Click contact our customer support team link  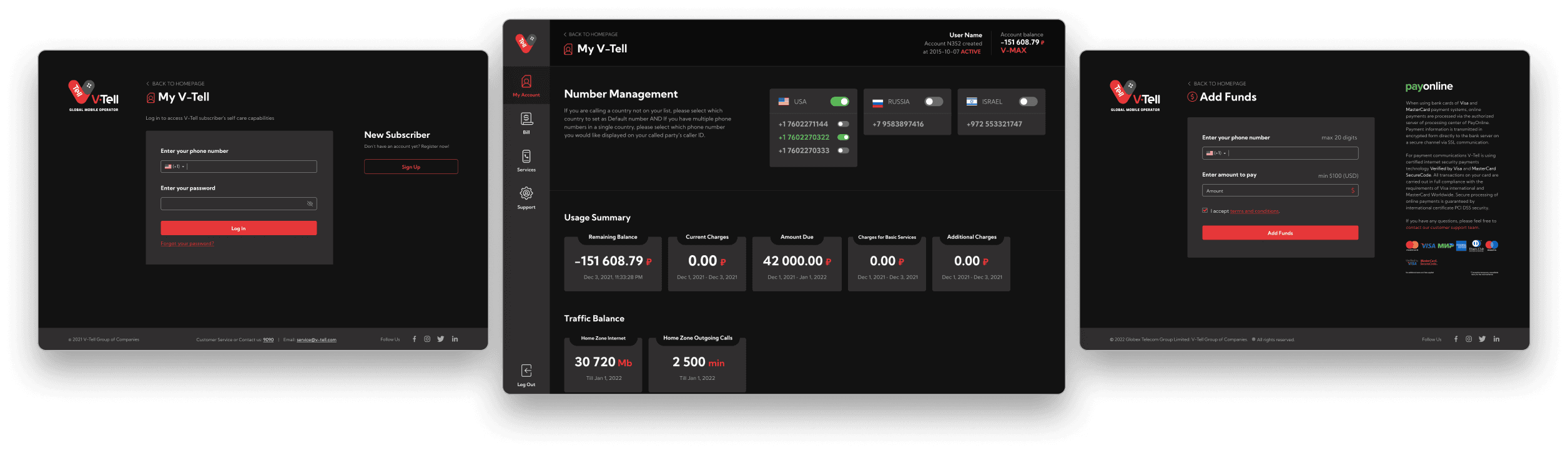(1442, 228)
